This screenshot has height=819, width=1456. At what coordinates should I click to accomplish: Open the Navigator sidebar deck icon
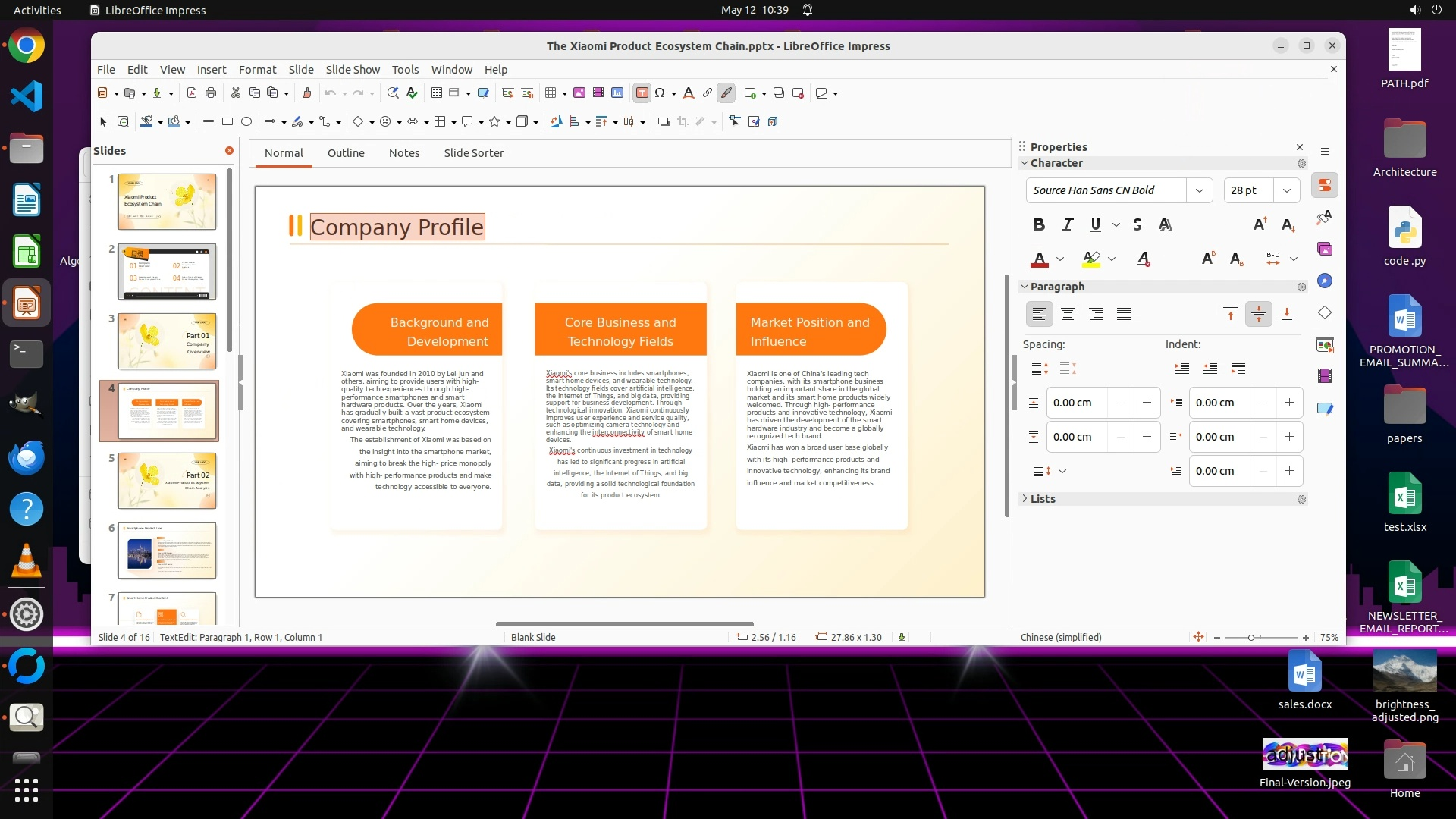pos(1325,281)
